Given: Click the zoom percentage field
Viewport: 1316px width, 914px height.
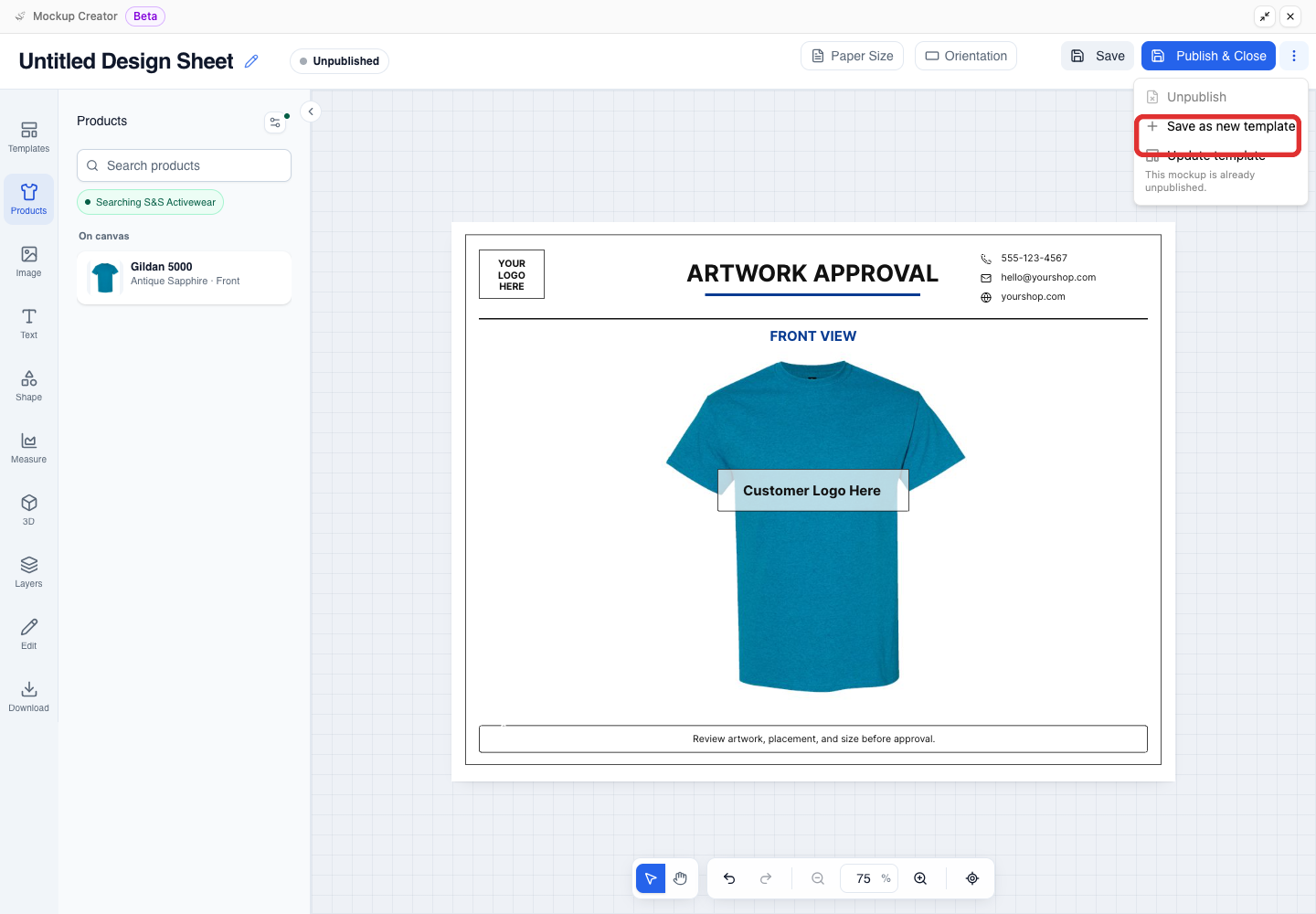Looking at the screenshot, I should (869, 878).
